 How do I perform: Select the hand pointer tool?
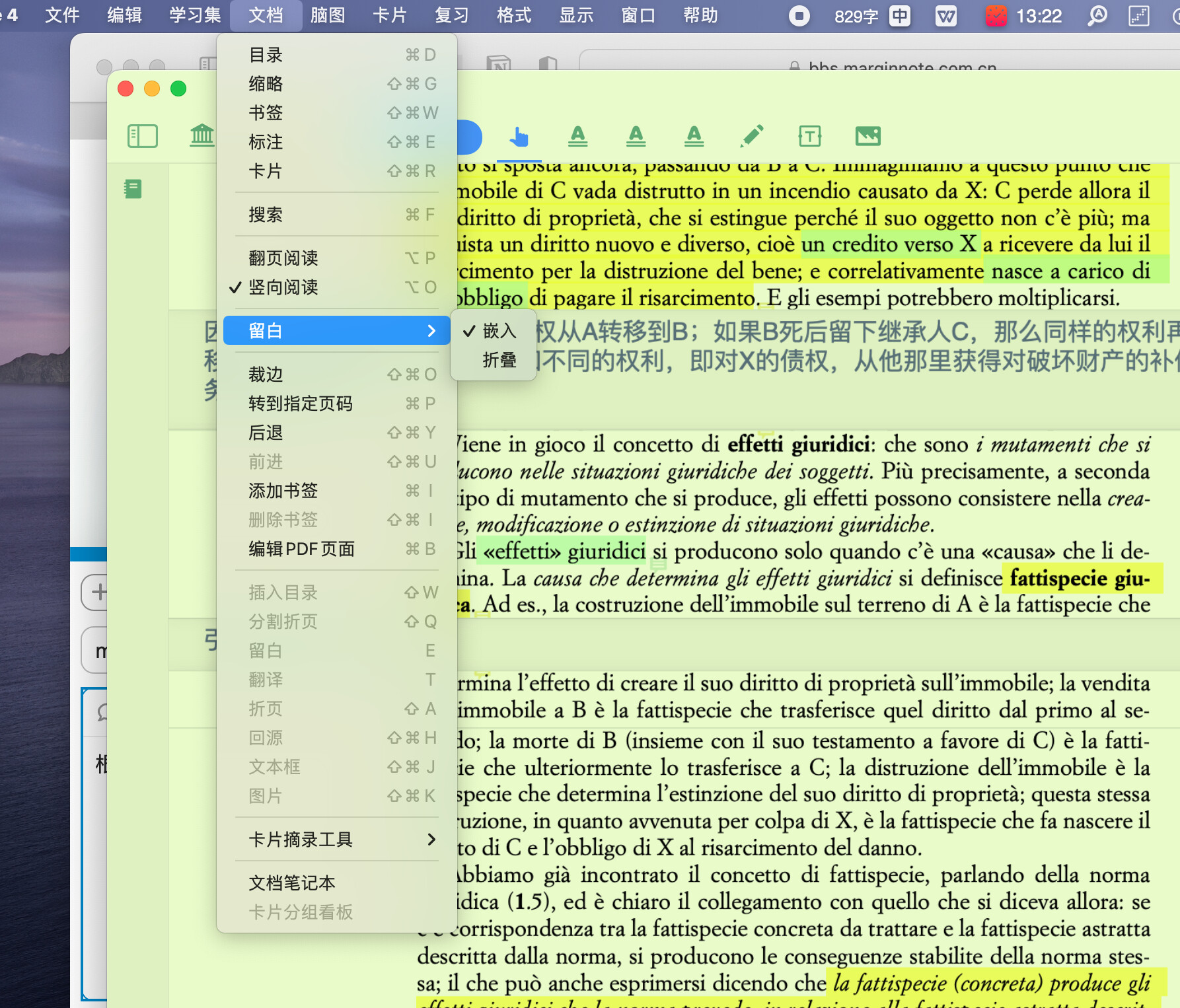tap(519, 137)
